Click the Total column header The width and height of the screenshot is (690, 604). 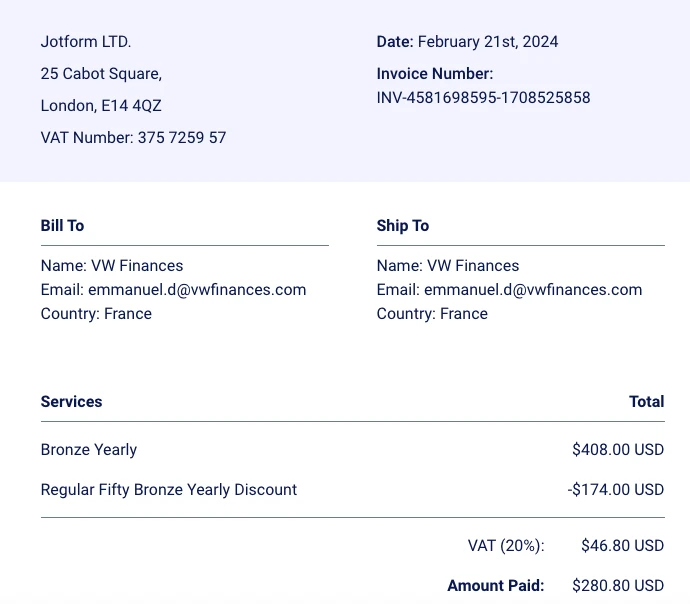646,402
